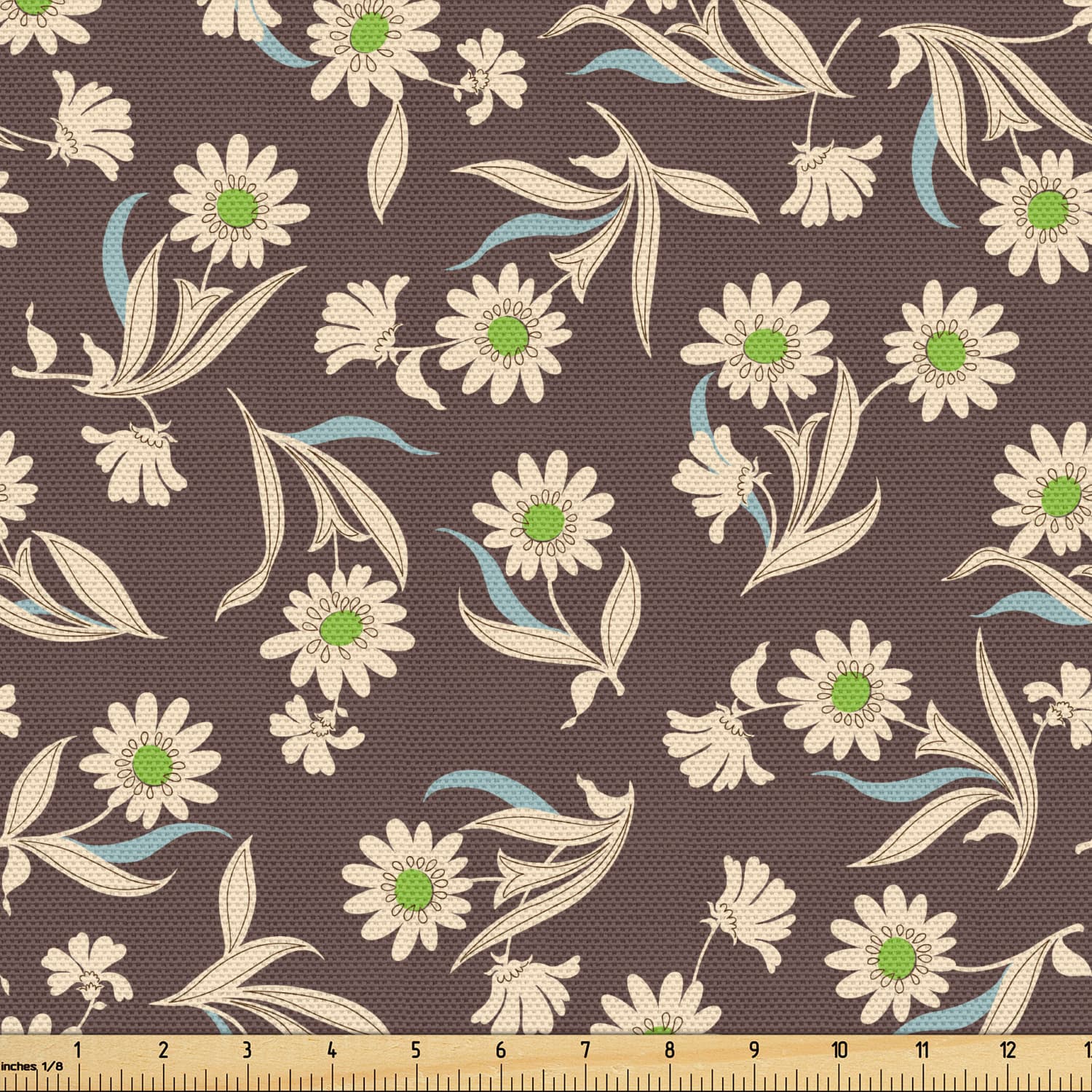
Task: Click the "inches 1/8" ruler label
Action: point(31,1066)
